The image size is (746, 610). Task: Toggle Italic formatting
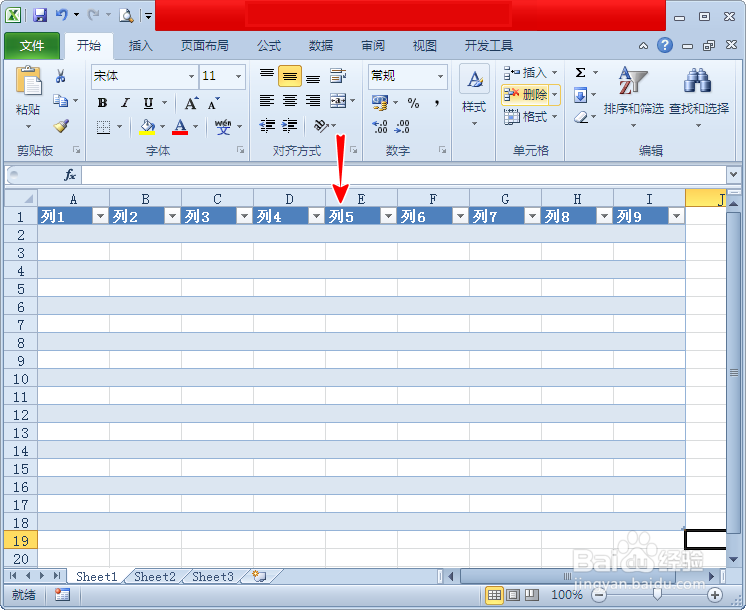(x=125, y=103)
